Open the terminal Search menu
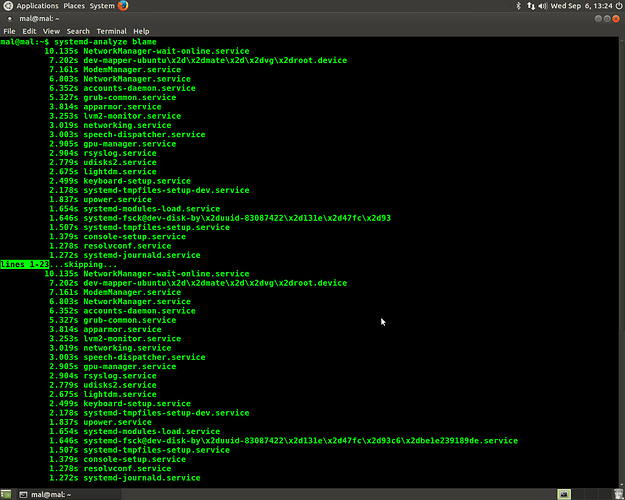The image size is (625, 500). (78, 31)
